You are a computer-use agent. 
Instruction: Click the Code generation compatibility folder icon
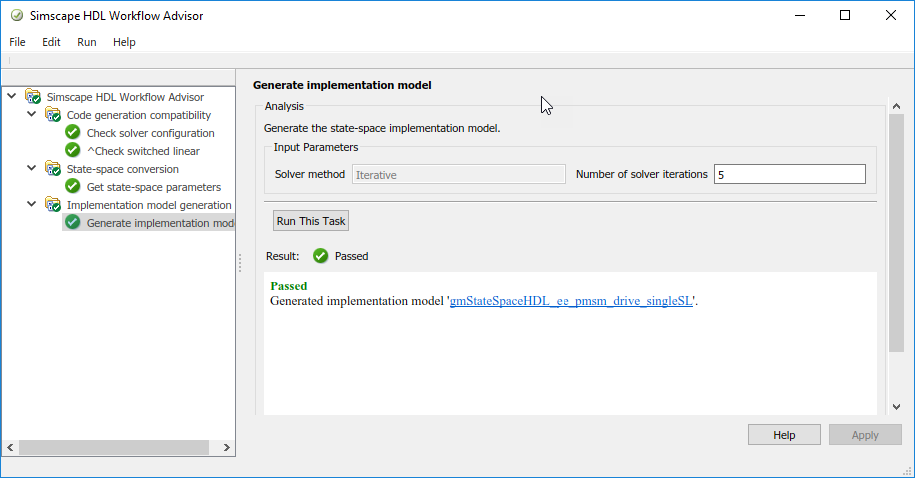point(52,115)
